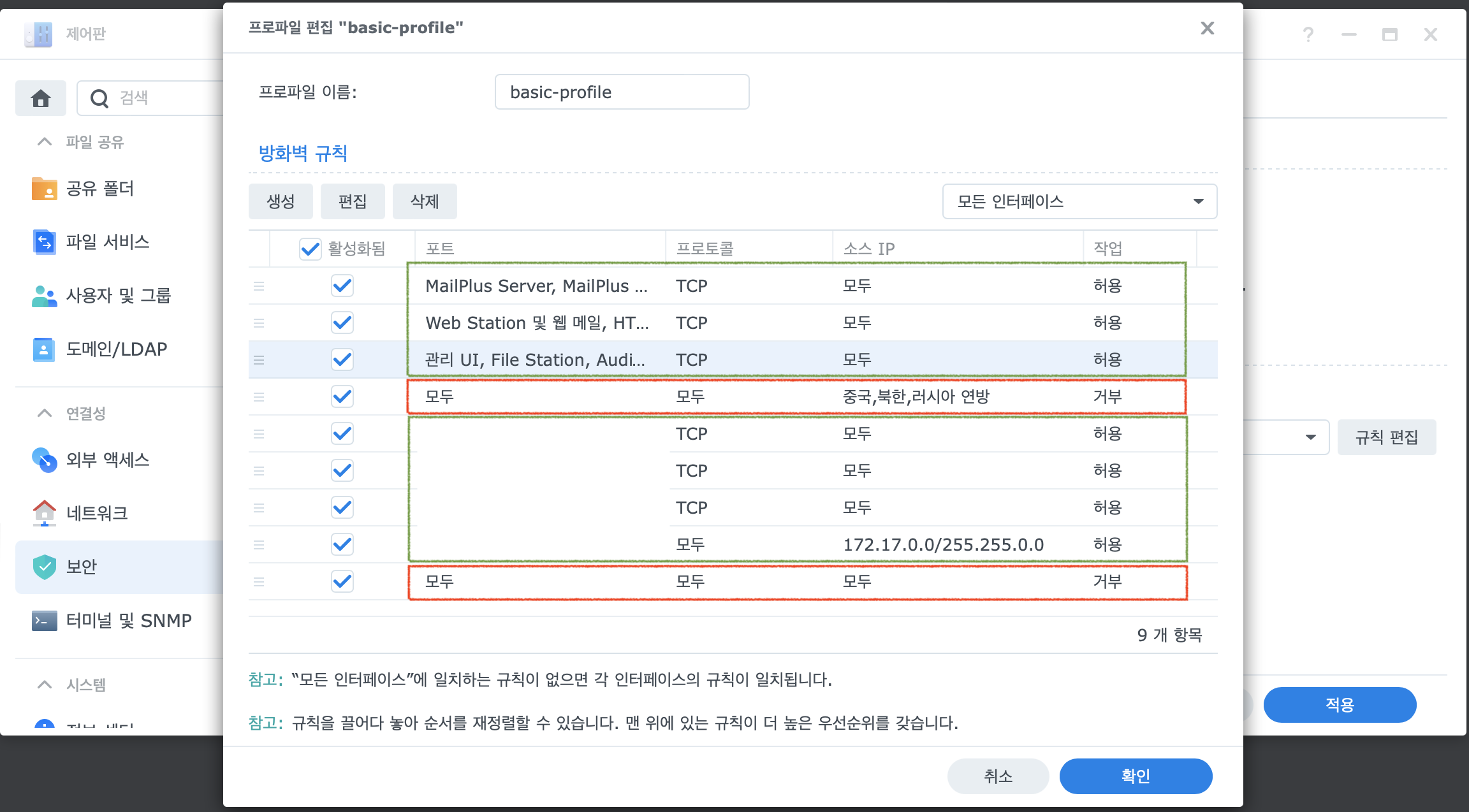Click the home icon in sidebar
This screenshot has width=1469, height=812.
[x=41, y=98]
